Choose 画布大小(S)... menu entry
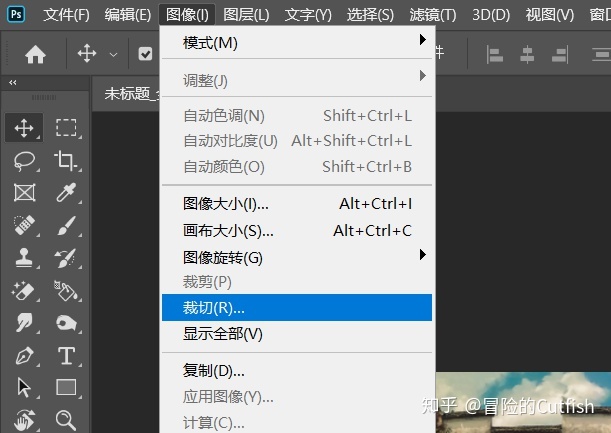 [297, 231]
